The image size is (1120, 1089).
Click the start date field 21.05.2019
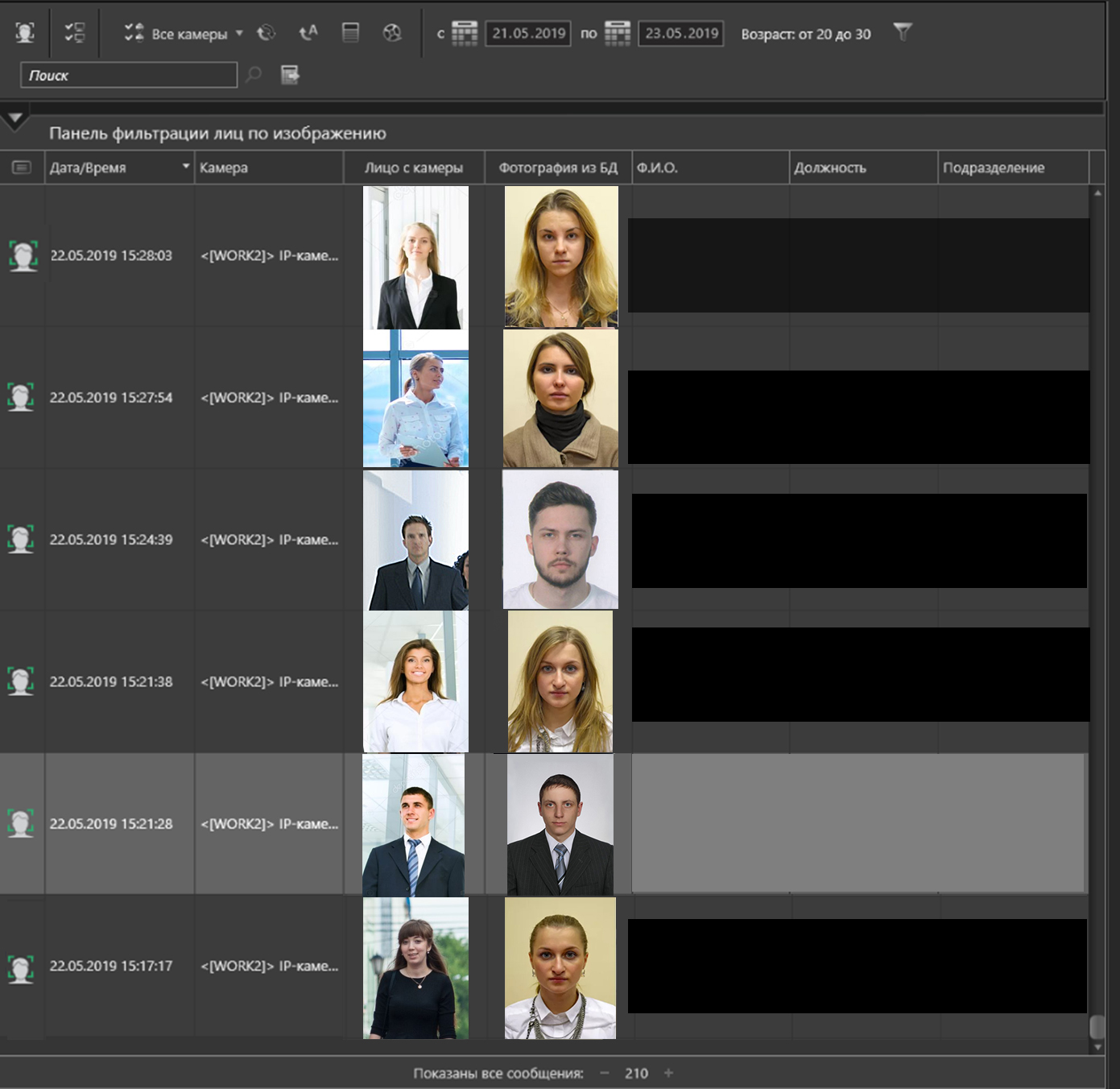(x=528, y=33)
